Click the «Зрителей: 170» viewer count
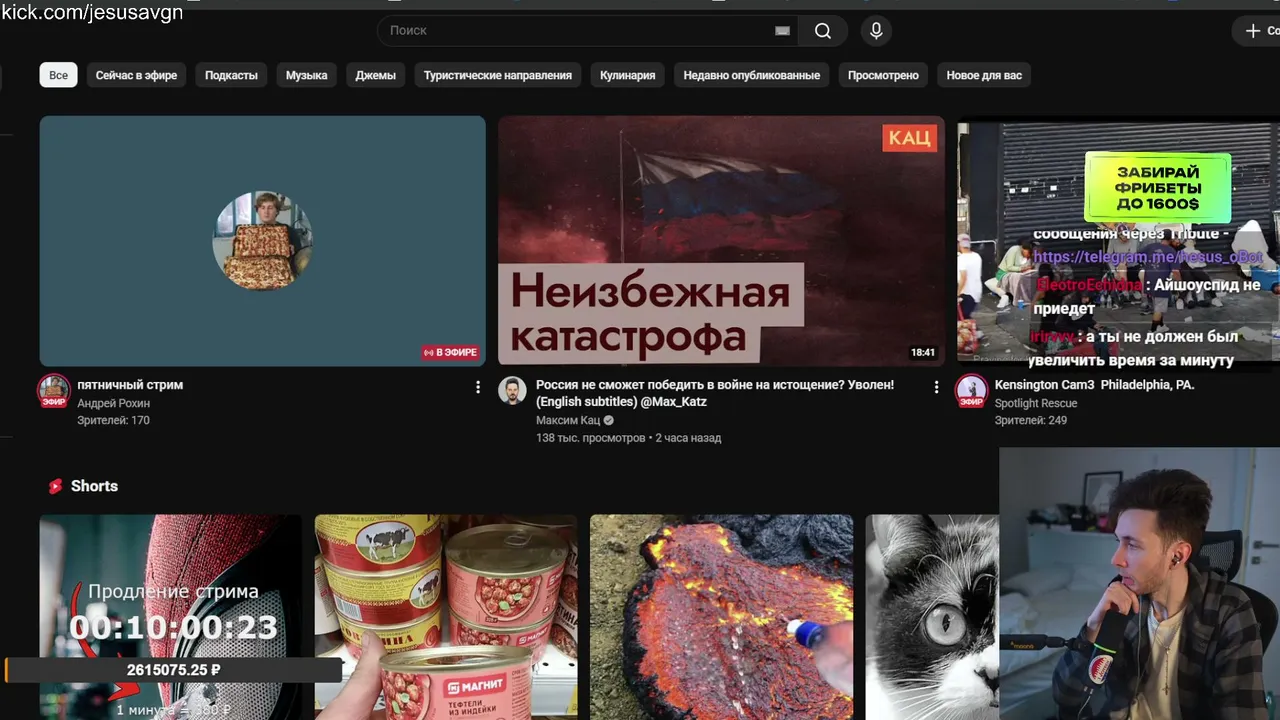The height and width of the screenshot is (720, 1280). point(113,421)
